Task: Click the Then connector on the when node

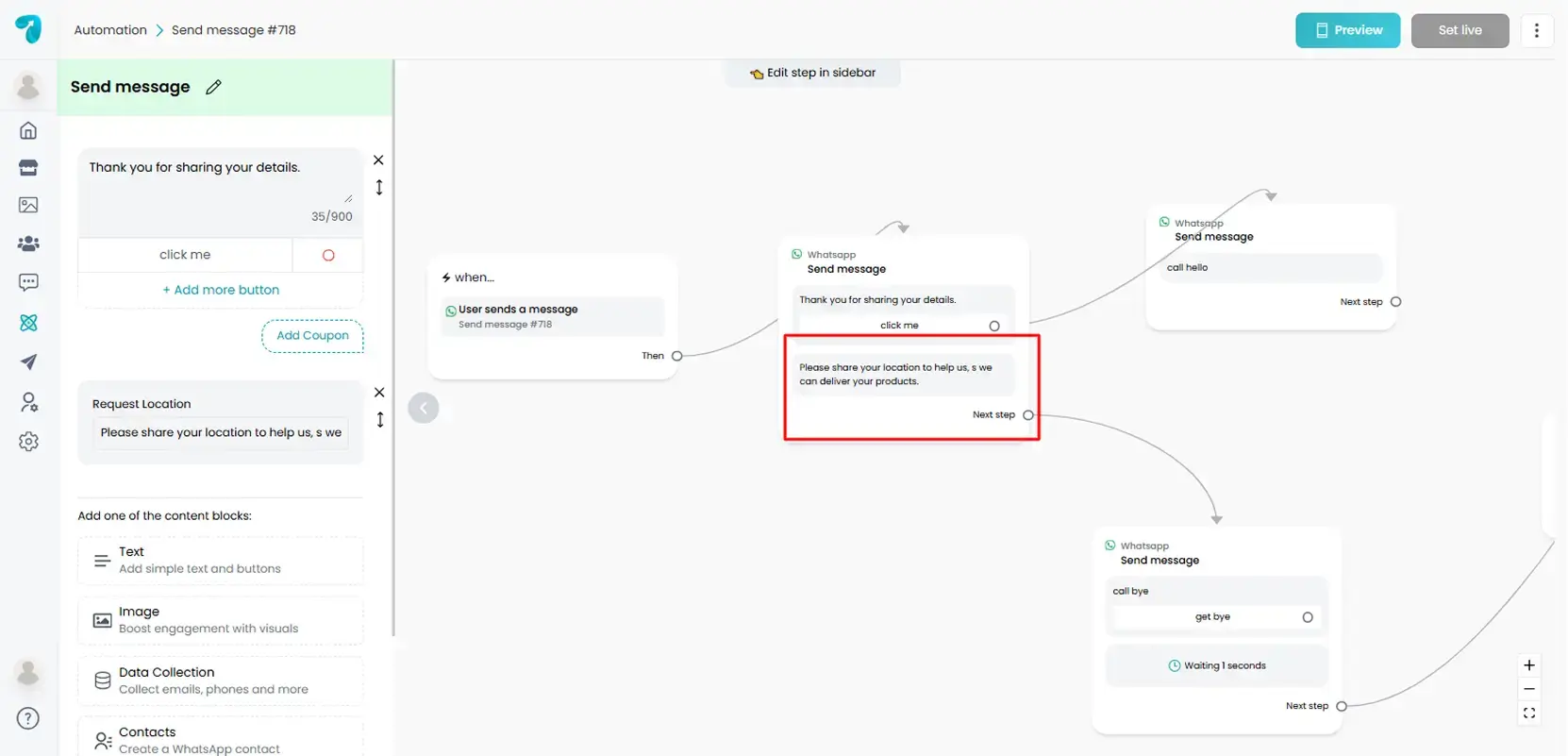Action: click(676, 356)
